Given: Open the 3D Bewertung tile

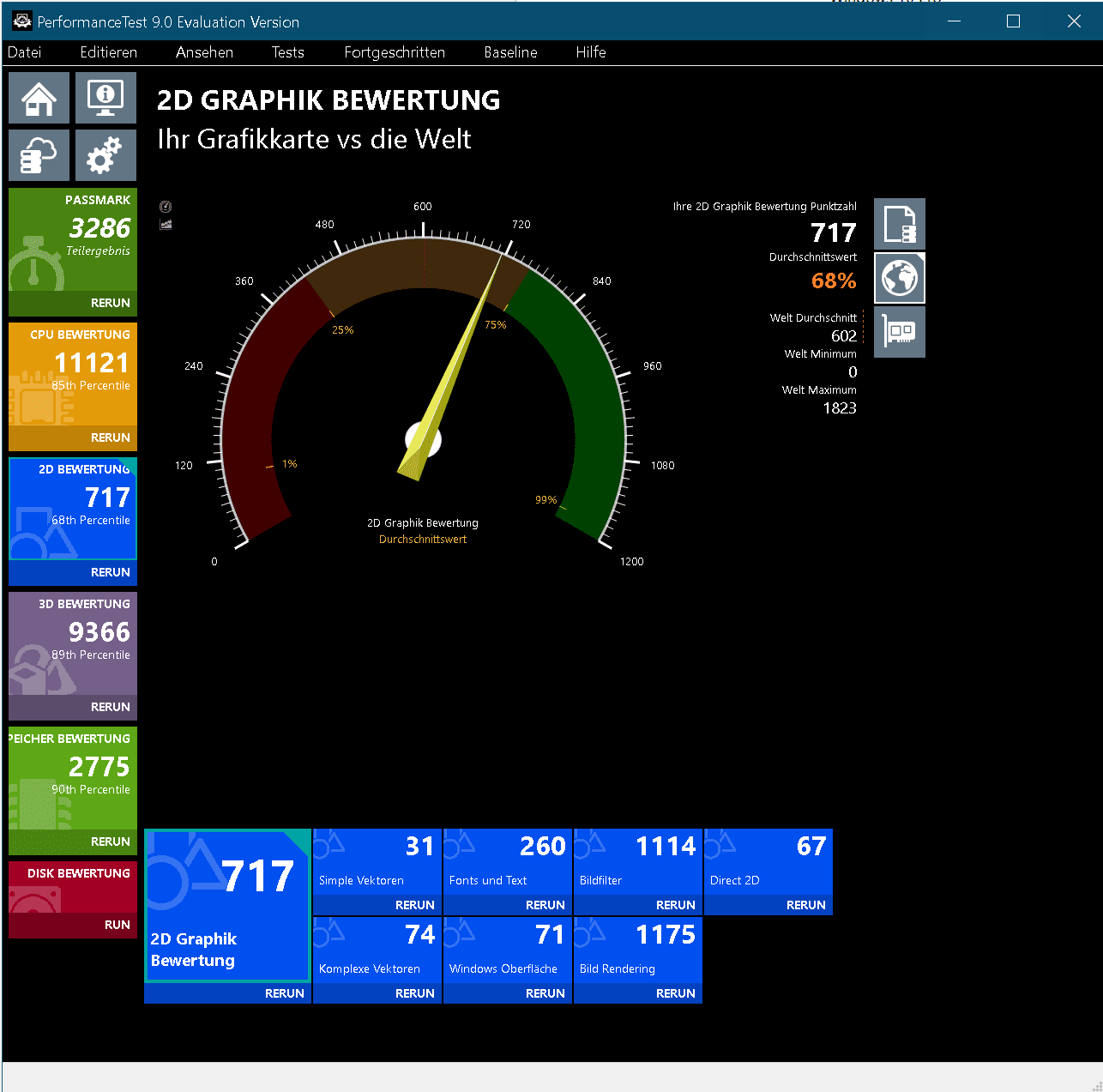Looking at the screenshot, I should pos(73,645).
